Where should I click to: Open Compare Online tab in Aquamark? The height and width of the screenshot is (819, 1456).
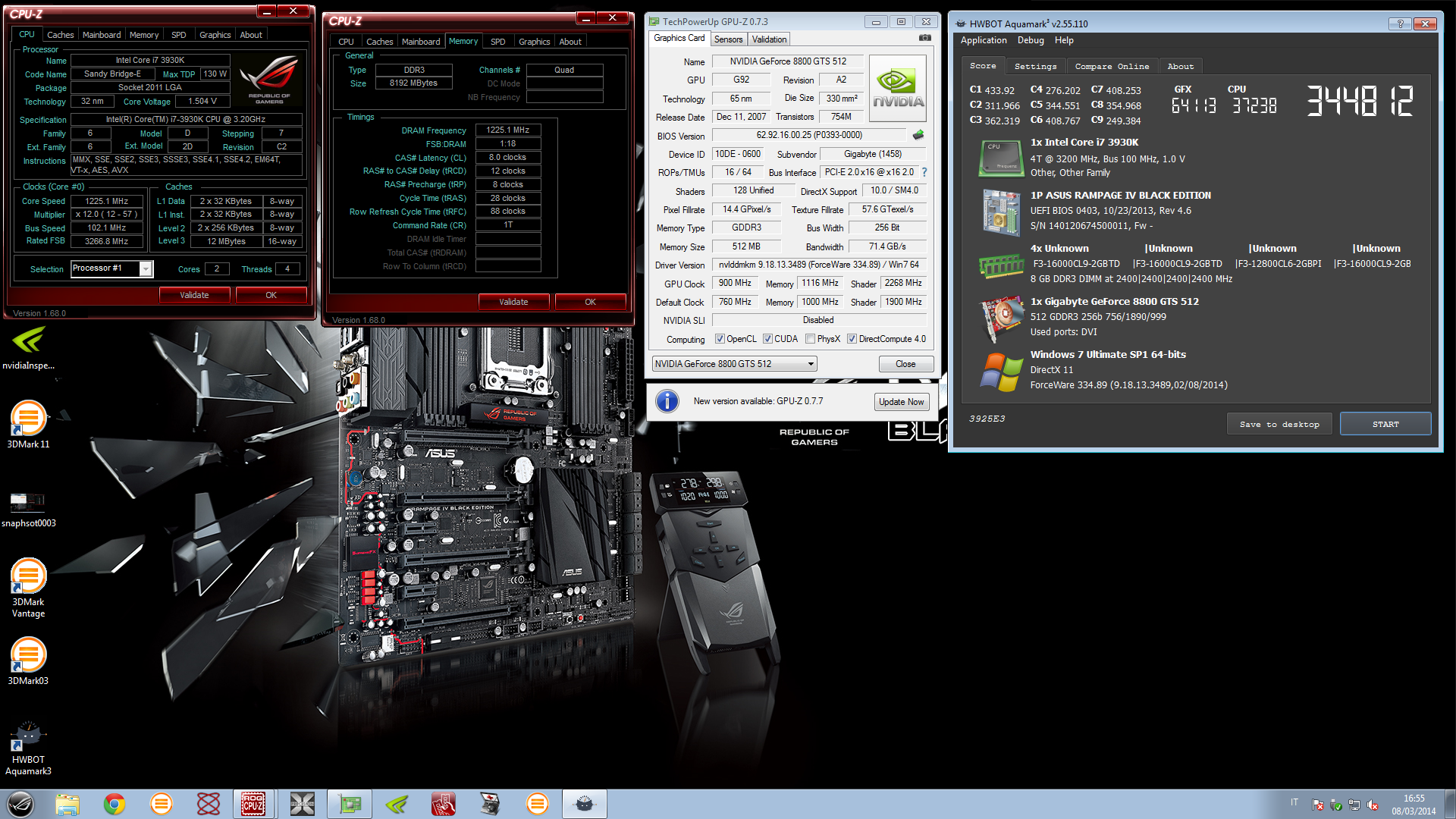pos(1112,67)
